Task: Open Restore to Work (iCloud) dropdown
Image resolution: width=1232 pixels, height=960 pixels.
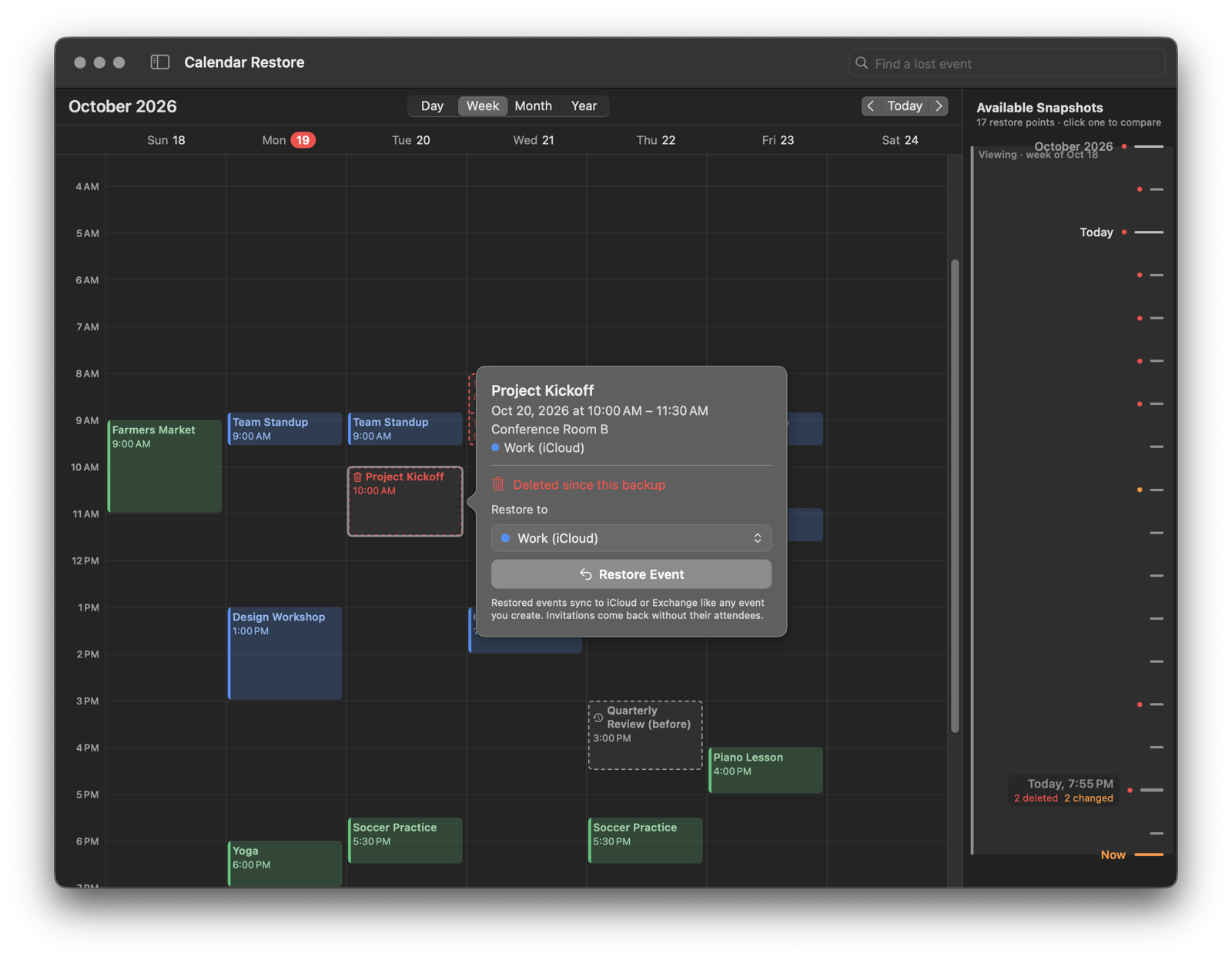Action: (x=631, y=538)
